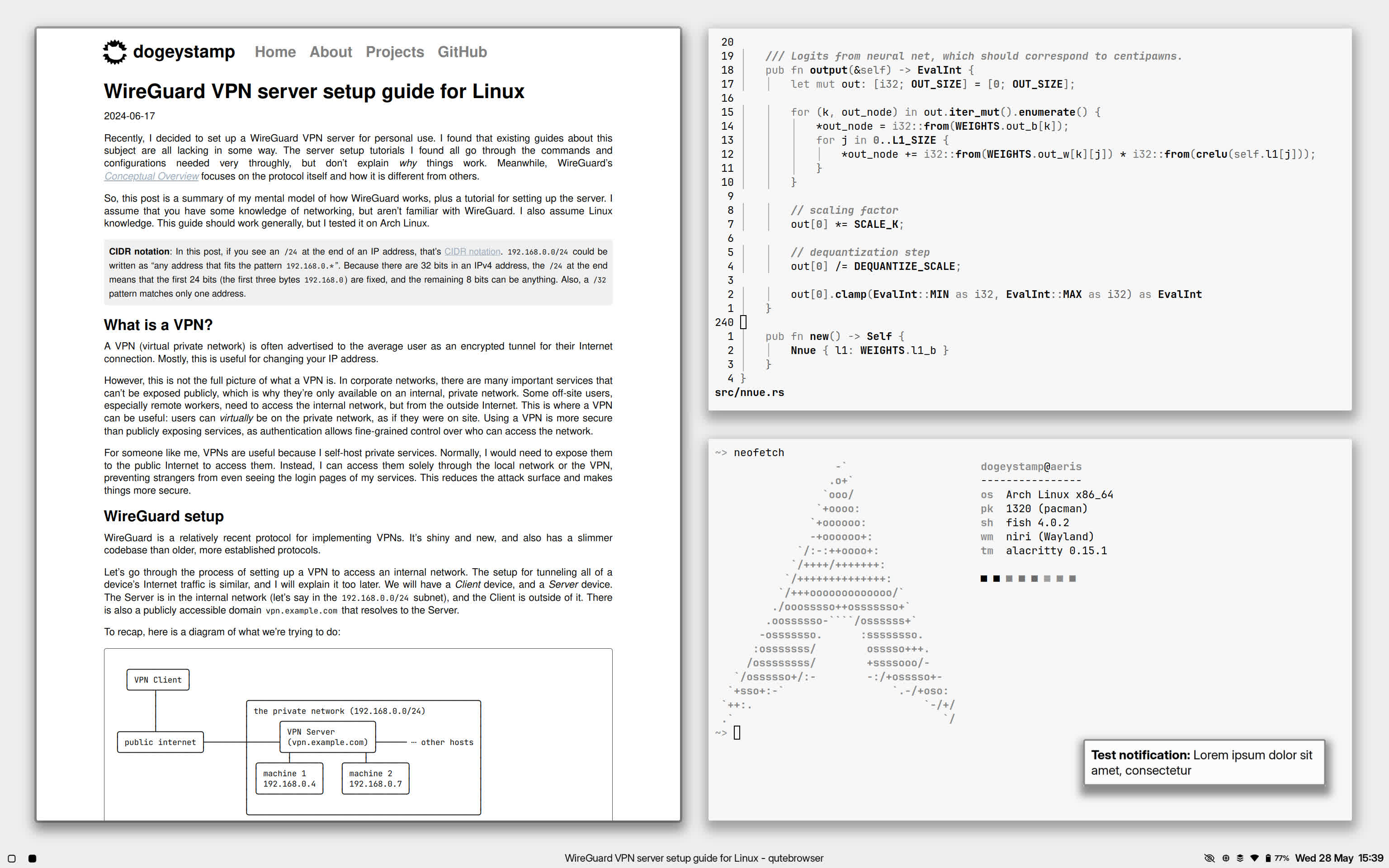Click the last gray neofetch color swatch
The image size is (1389, 868).
(1072, 579)
